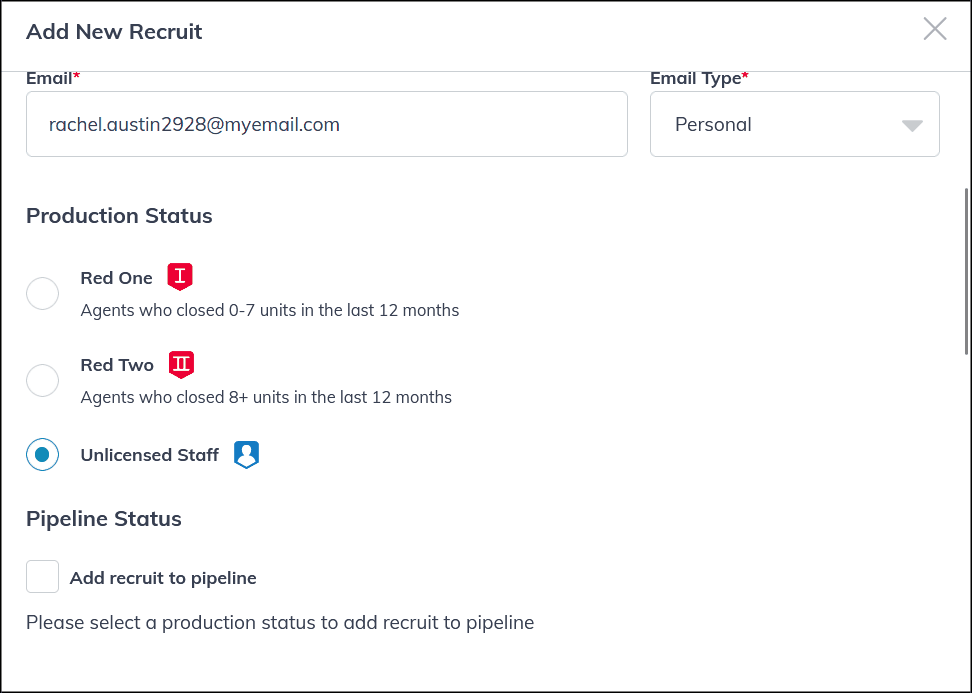Click the selected Unlicensed Staff radio button
Screen dimensions: 972x693
pyautogui.click(x=42, y=454)
